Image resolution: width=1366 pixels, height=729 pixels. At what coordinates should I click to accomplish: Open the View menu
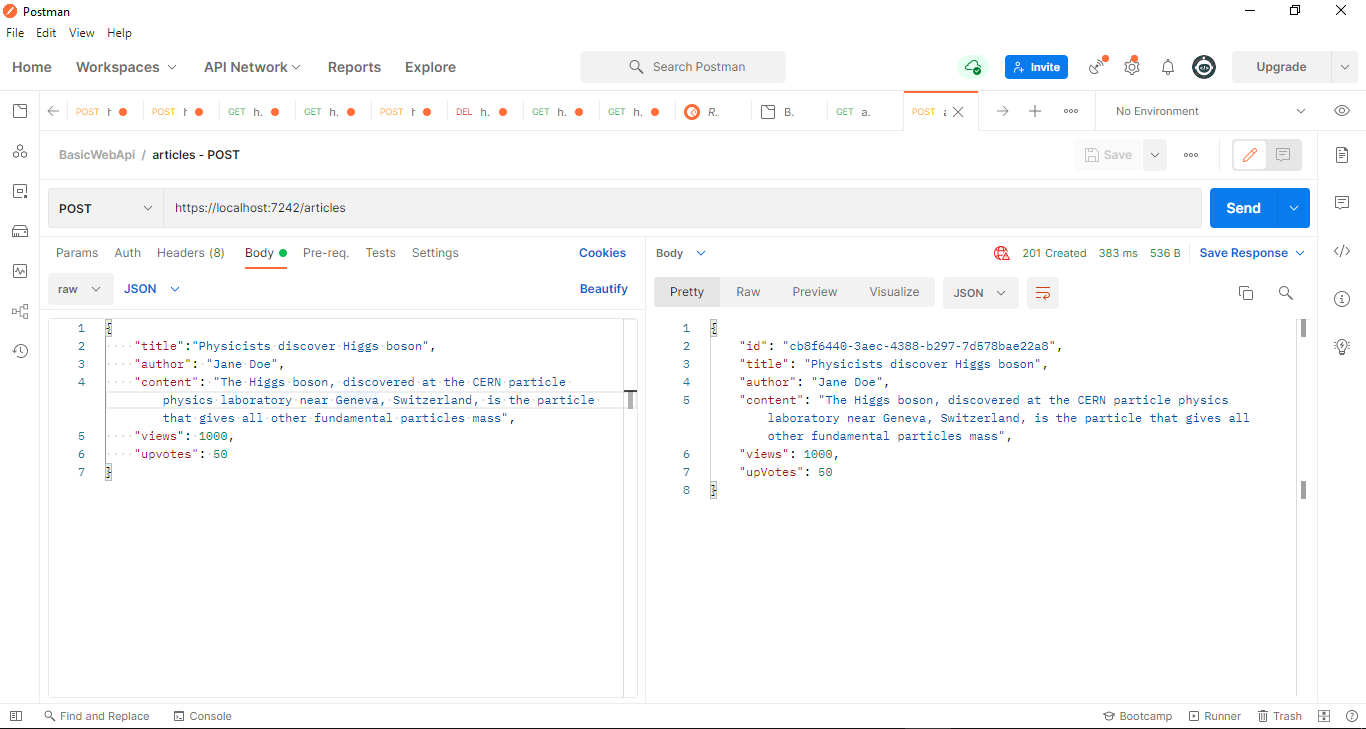[81, 33]
